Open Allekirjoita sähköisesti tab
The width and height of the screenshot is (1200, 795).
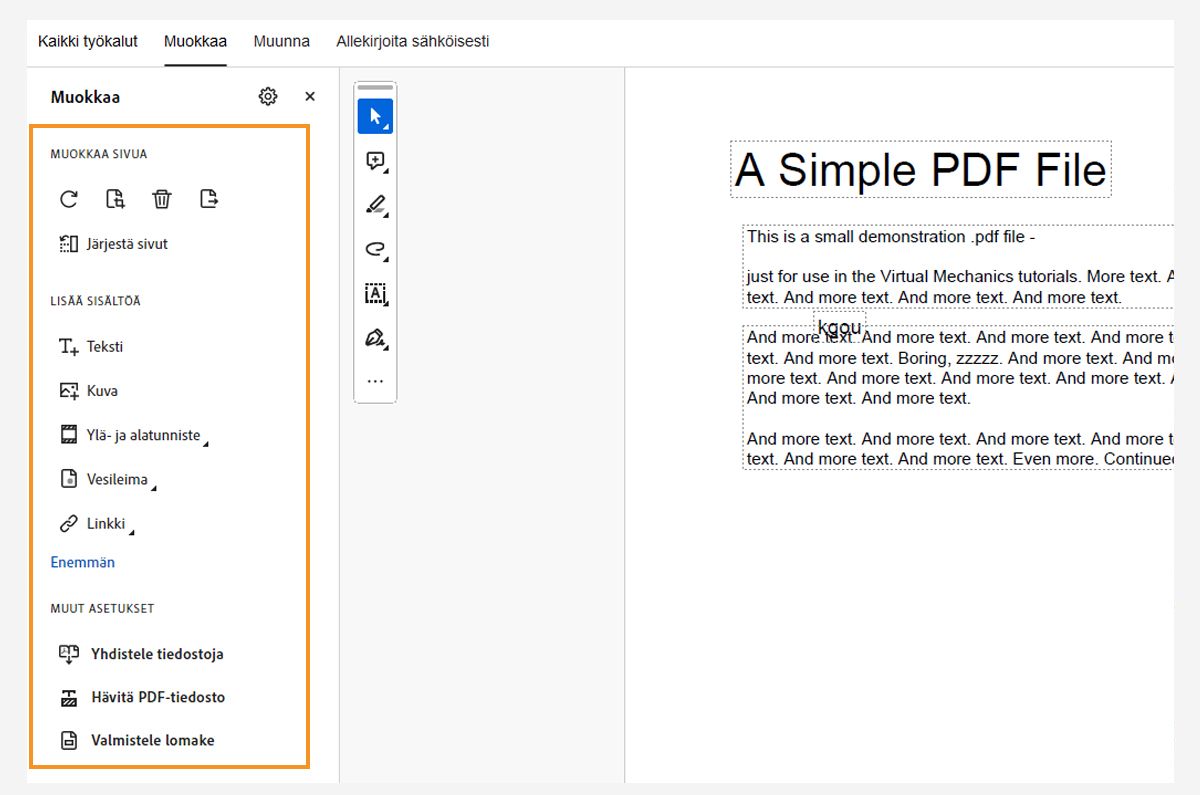coord(412,42)
